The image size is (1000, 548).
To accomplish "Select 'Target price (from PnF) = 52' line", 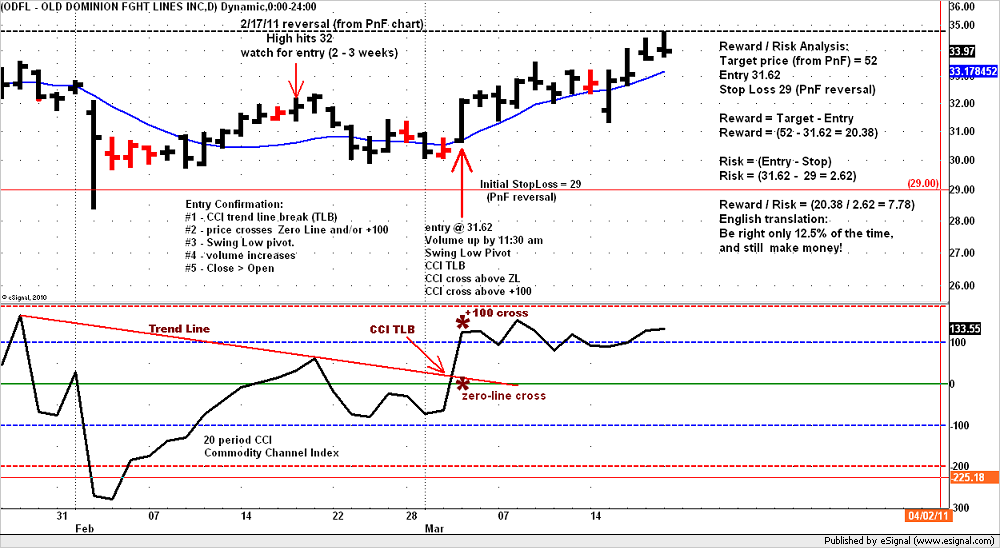I will click(x=798, y=61).
